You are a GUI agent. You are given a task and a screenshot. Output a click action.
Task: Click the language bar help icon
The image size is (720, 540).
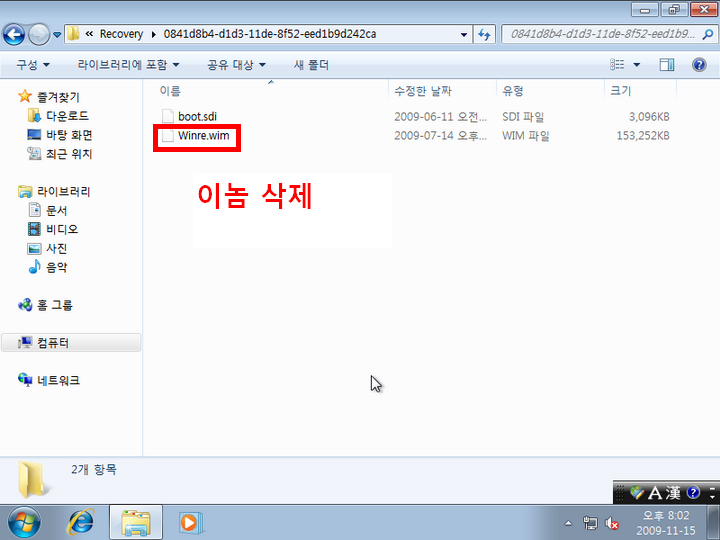coord(693,493)
